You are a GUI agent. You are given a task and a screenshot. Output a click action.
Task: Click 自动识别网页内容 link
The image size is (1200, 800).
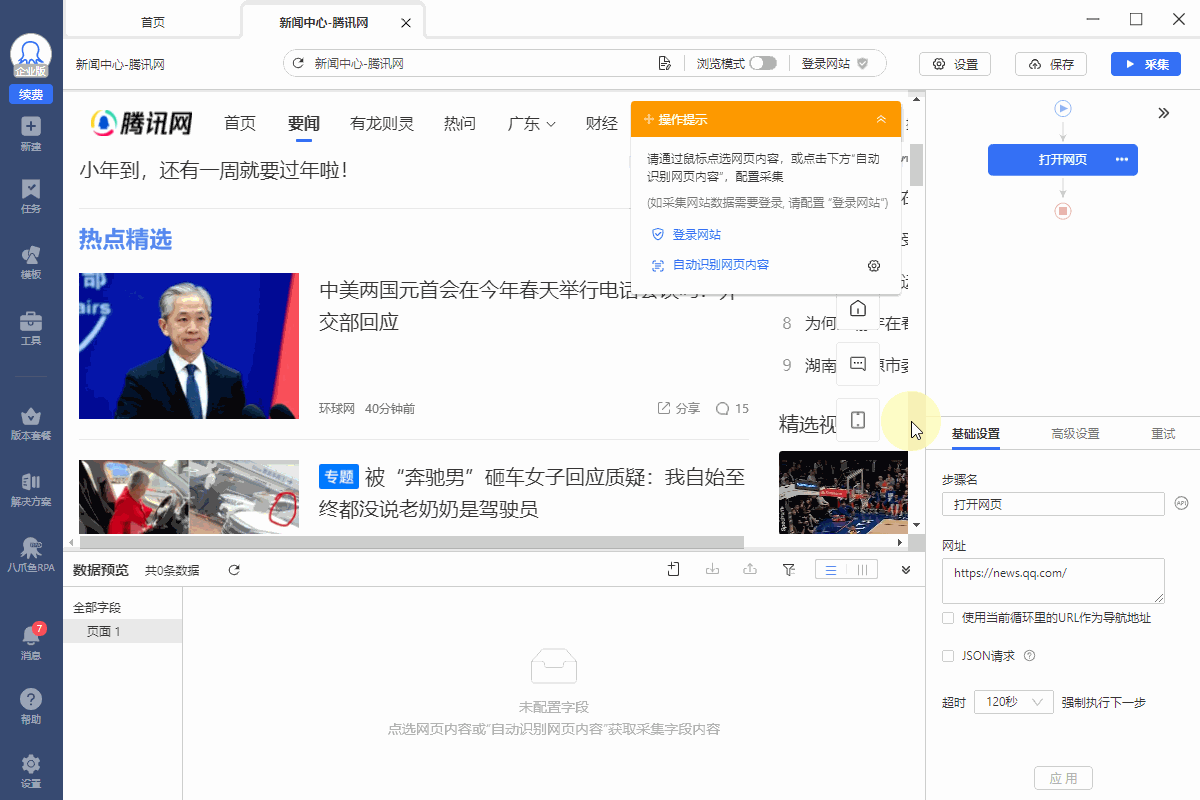pyautogui.click(x=720, y=265)
